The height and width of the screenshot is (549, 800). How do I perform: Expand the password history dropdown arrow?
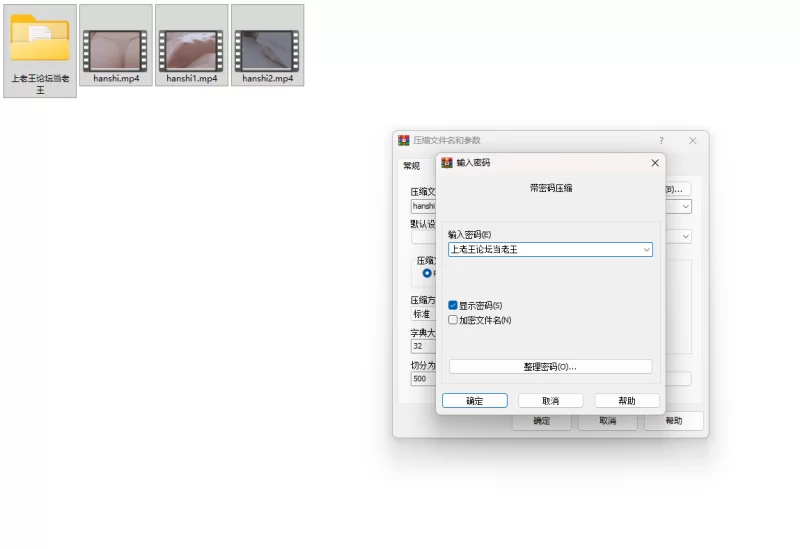(646, 249)
